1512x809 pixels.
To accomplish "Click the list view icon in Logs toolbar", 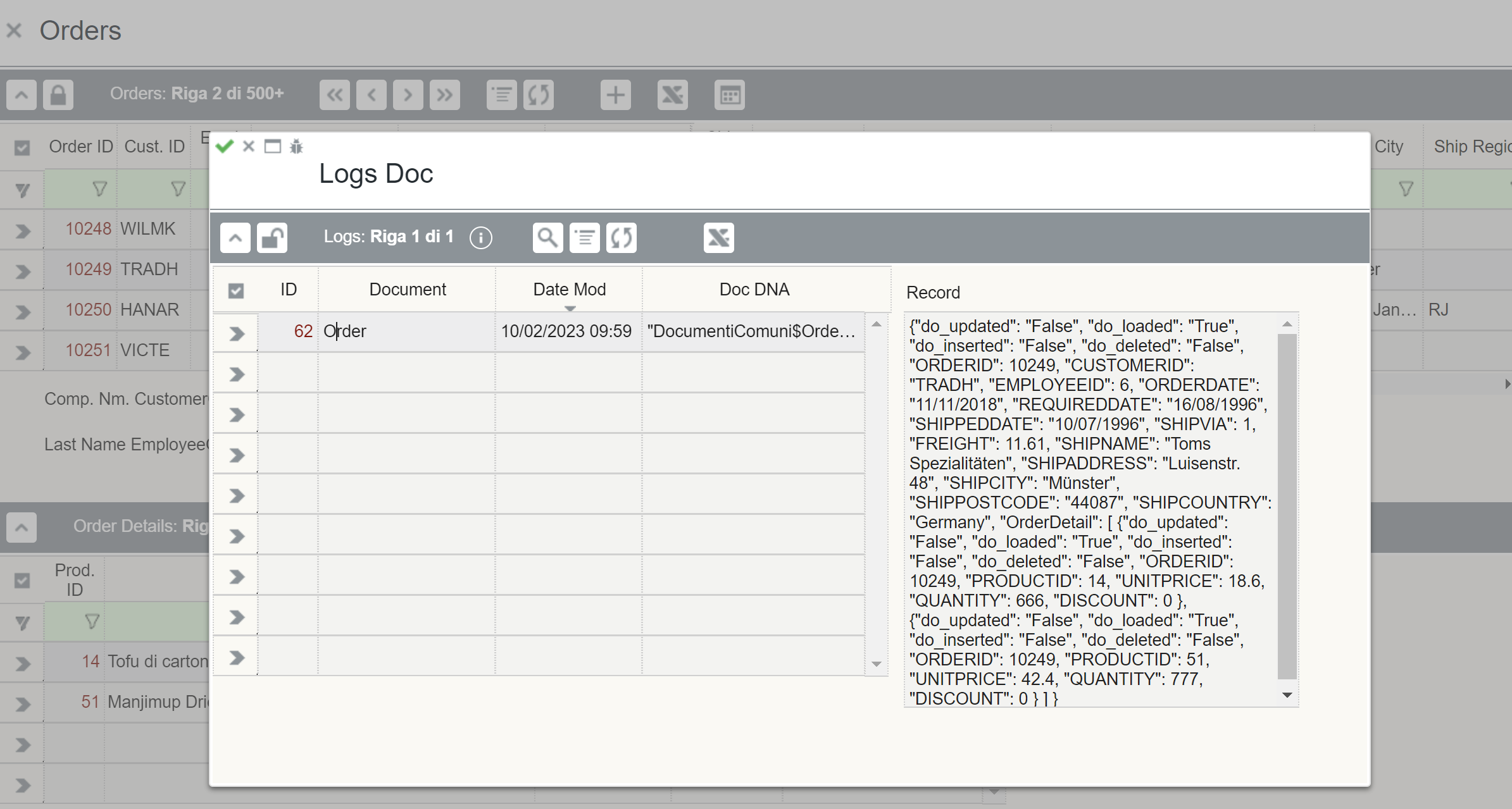I will [x=584, y=238].
